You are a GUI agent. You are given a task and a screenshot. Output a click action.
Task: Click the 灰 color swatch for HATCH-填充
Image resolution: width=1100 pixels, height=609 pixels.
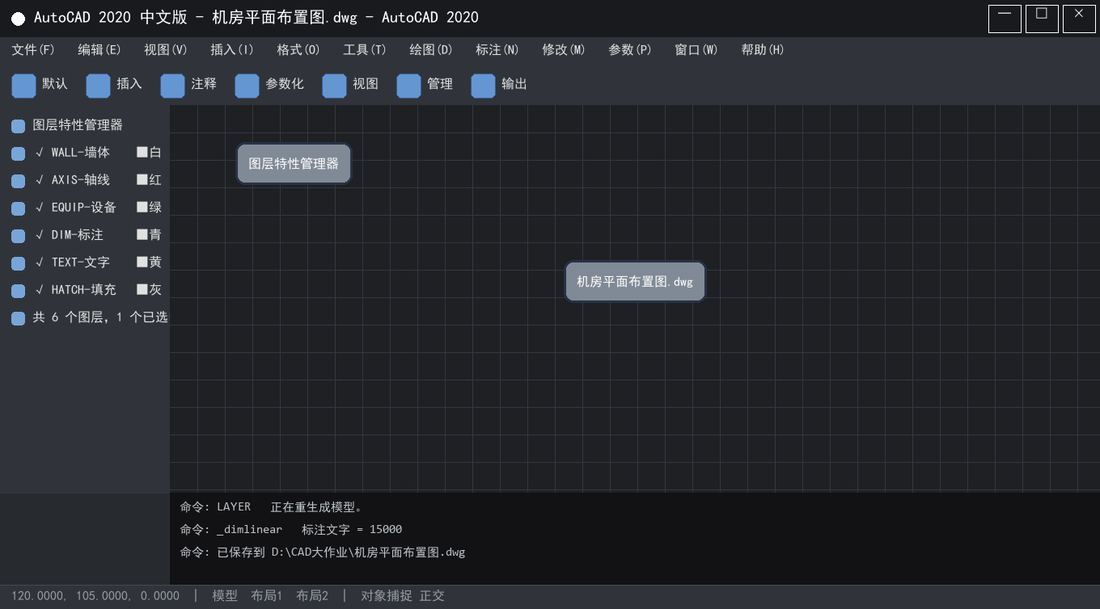(x=142, y=289)
